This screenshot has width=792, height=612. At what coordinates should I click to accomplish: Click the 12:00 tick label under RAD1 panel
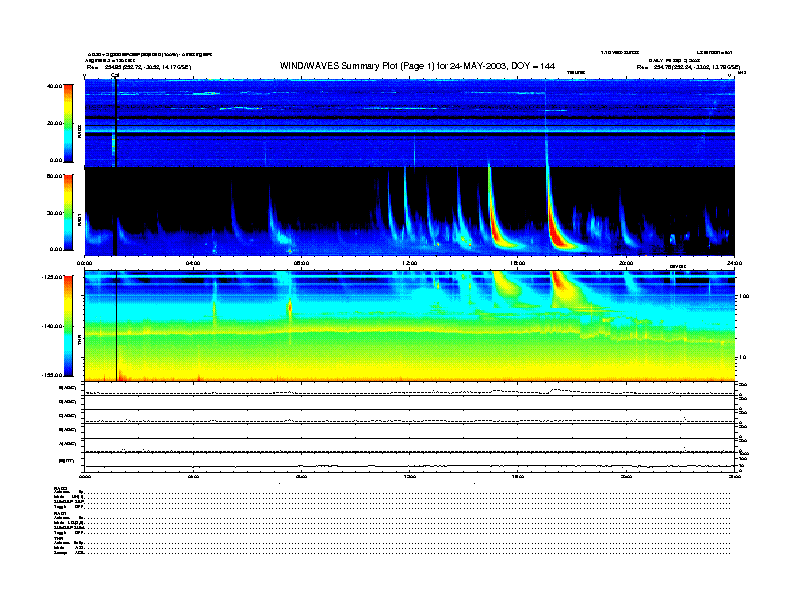[x=410, y=263]
